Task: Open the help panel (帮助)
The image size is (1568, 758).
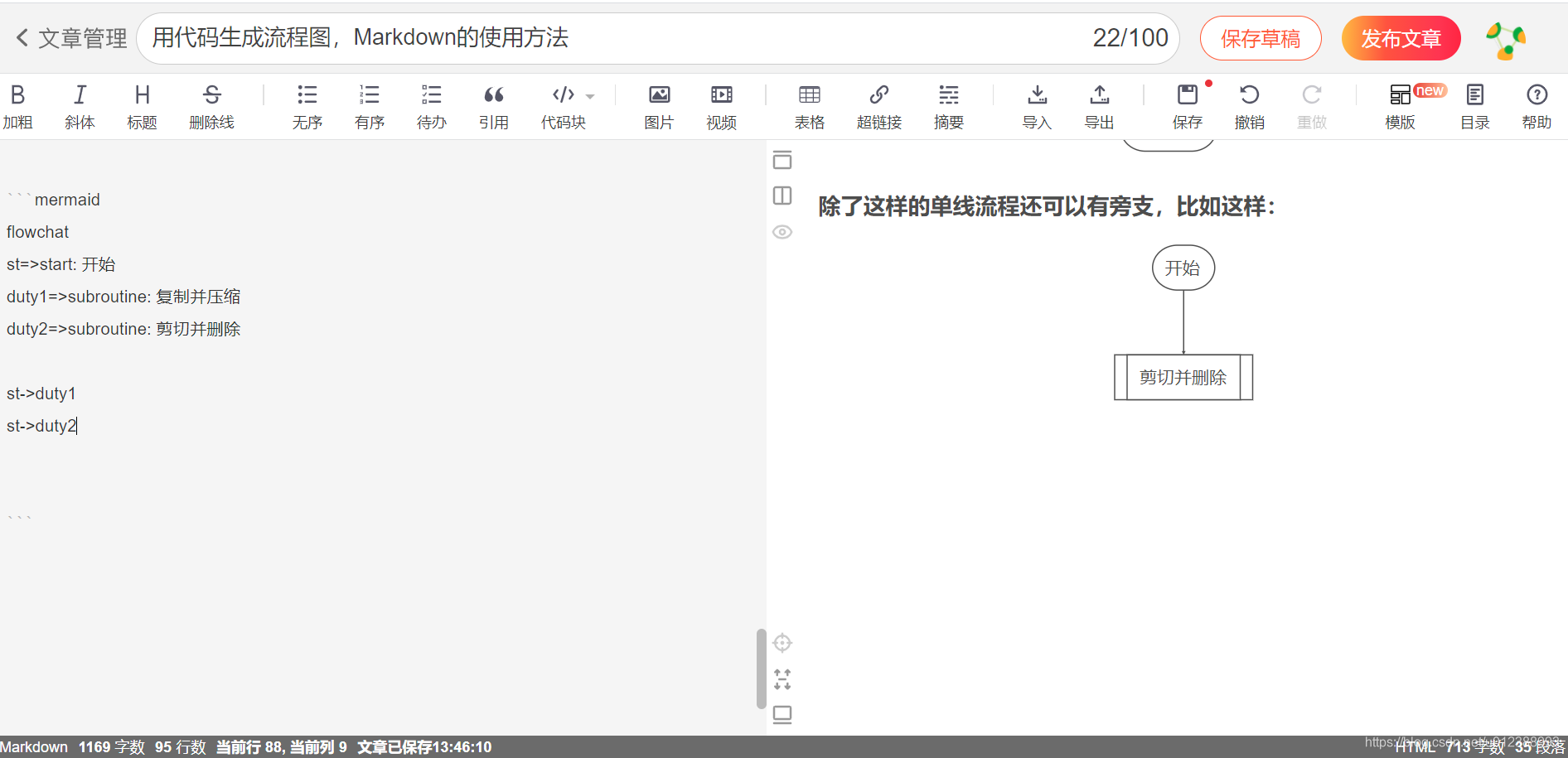Action: pyautogui.click(x=1537, y=107)
